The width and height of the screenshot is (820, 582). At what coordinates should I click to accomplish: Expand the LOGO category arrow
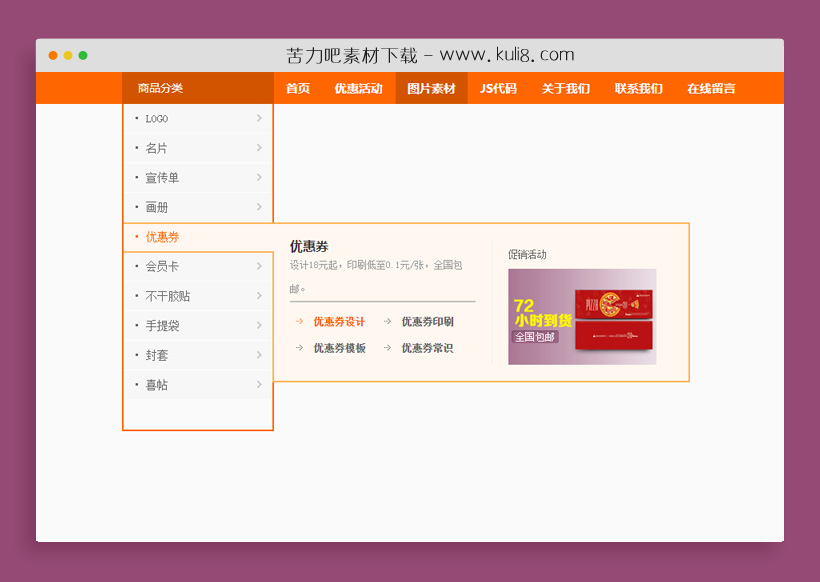[x=260, y=118]
